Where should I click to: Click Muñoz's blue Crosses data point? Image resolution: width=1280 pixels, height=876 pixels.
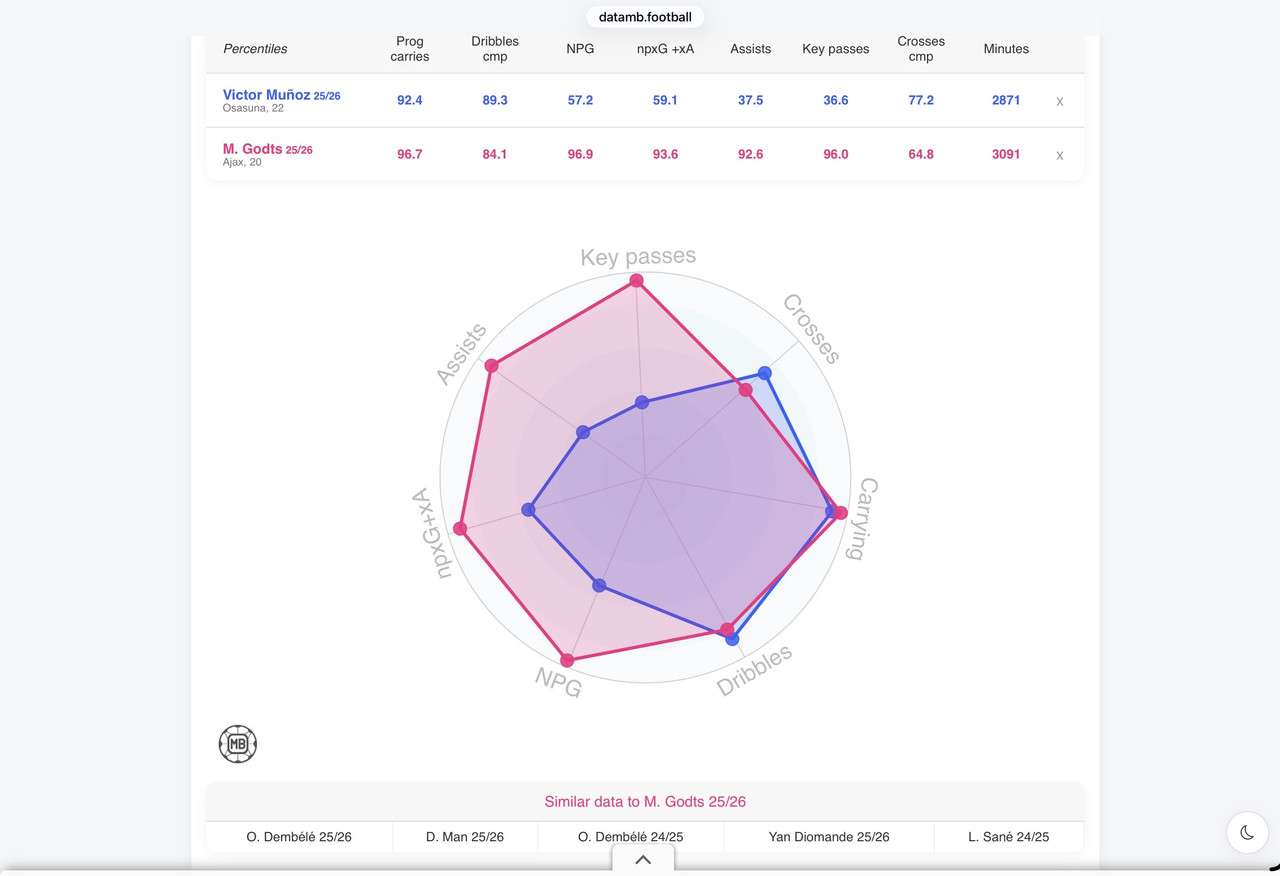765,373
